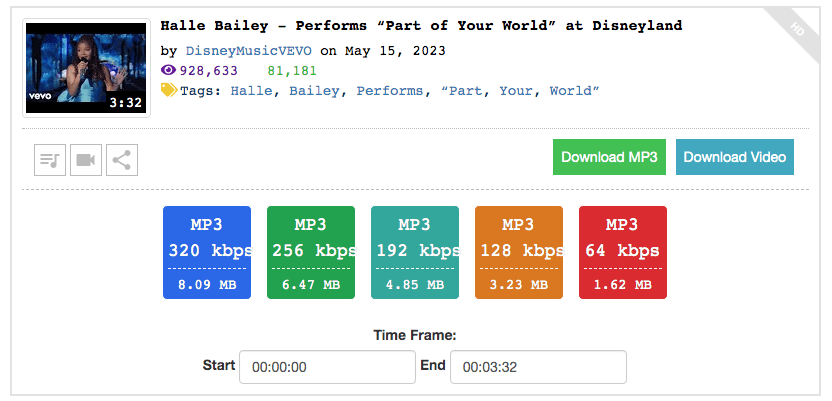
Task: Focus the End time input field
Action: pyautogui.click(x=538, y=367)
